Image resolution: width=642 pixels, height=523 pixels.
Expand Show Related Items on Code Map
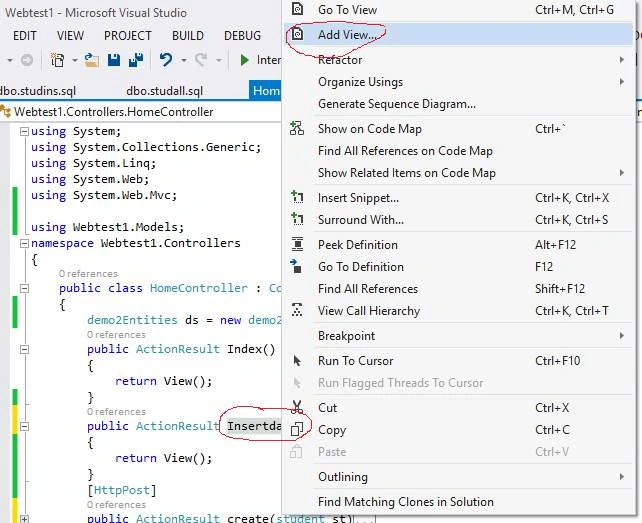point(622,172)
